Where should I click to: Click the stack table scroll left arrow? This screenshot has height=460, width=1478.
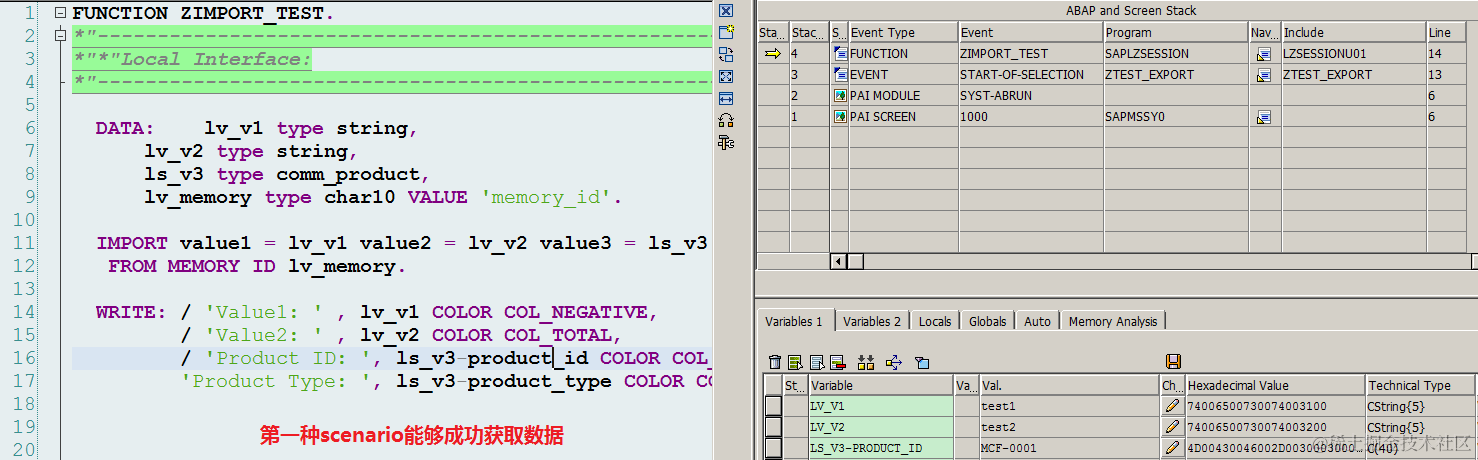coord(838,262)
